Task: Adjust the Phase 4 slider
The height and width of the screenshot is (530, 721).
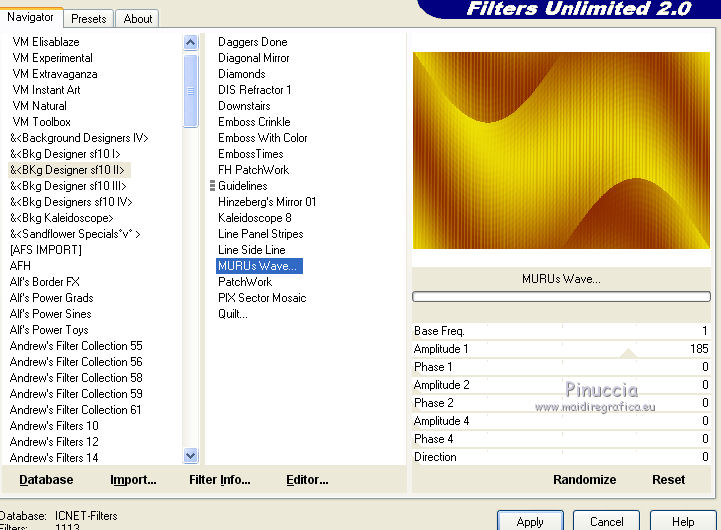Action: 561,439
